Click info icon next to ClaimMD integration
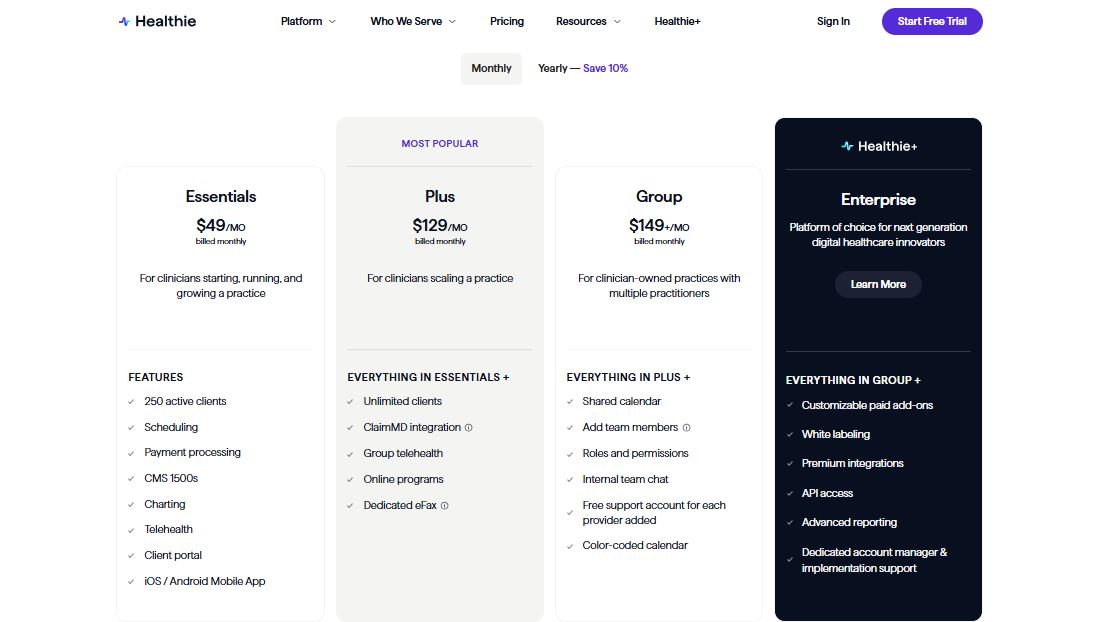The height and width of the screenshot is (622, 1118). [469, 428]
